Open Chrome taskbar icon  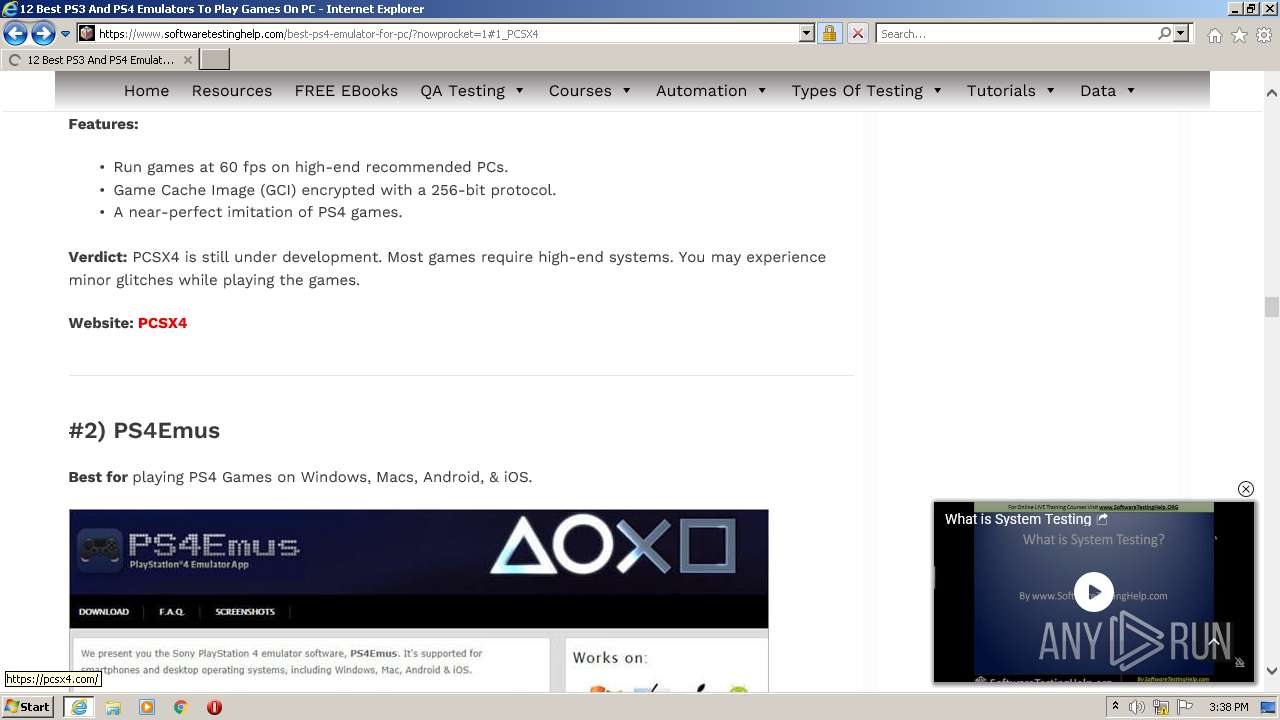180,707
